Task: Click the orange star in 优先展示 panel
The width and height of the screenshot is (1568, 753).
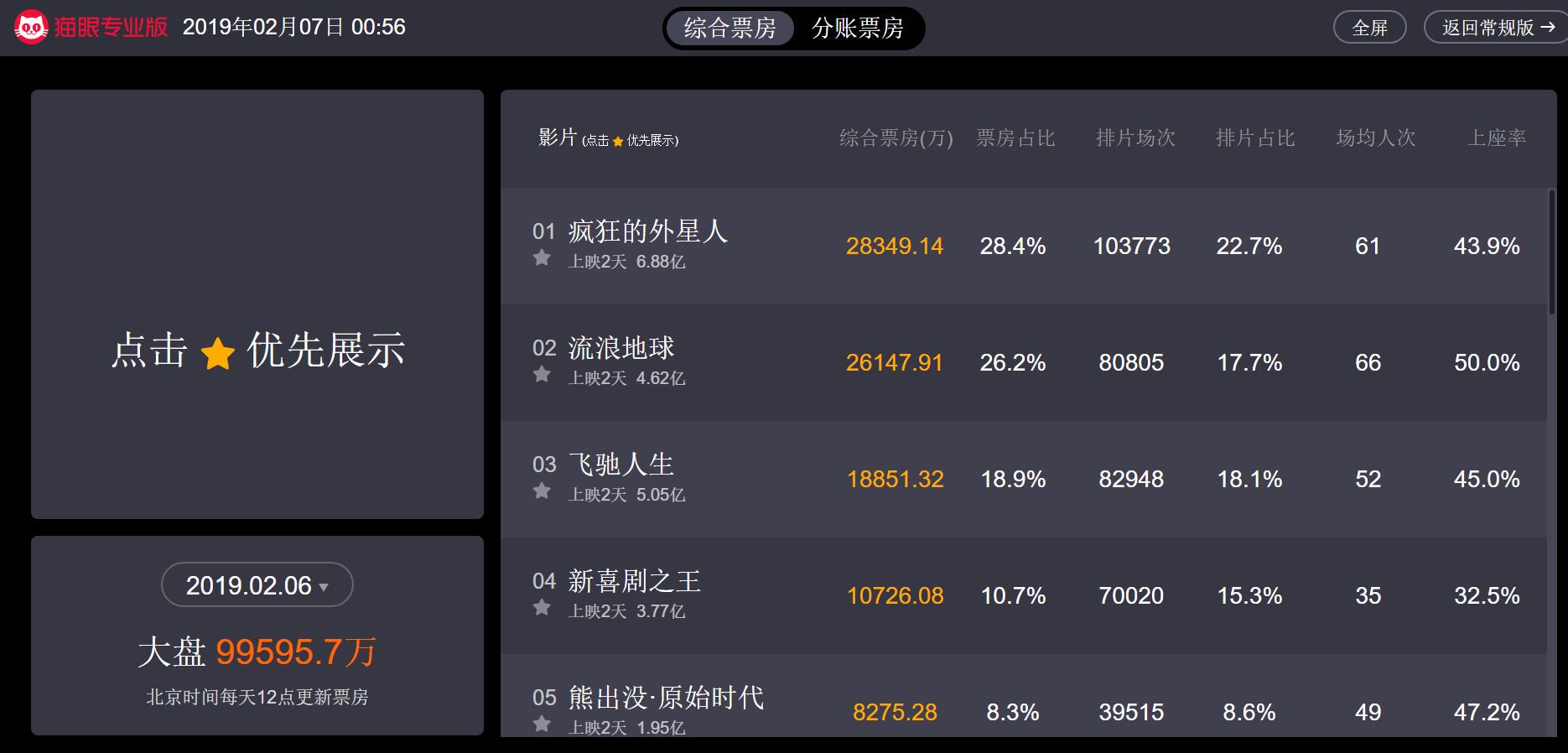Action: click(218, 353)
